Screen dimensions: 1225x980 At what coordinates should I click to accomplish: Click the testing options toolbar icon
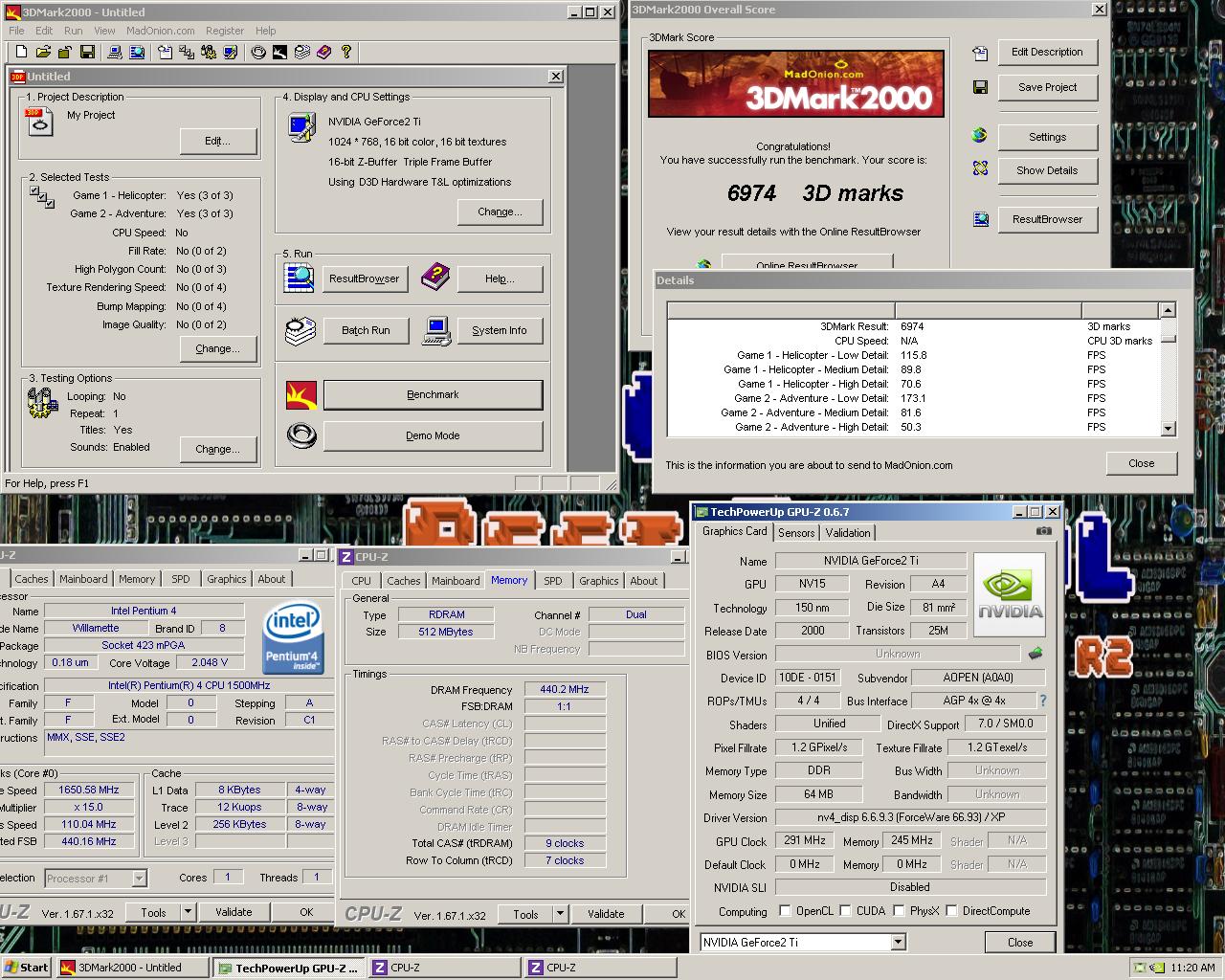pos(209,52)
